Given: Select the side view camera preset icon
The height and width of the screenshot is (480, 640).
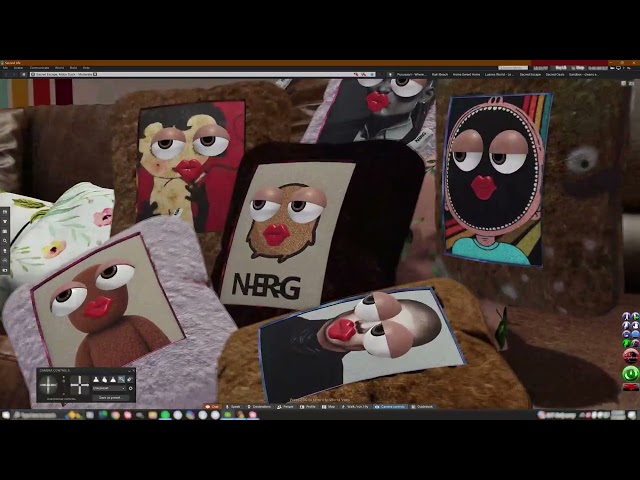Looking at the screenshot, I should [x=104, y=380].
